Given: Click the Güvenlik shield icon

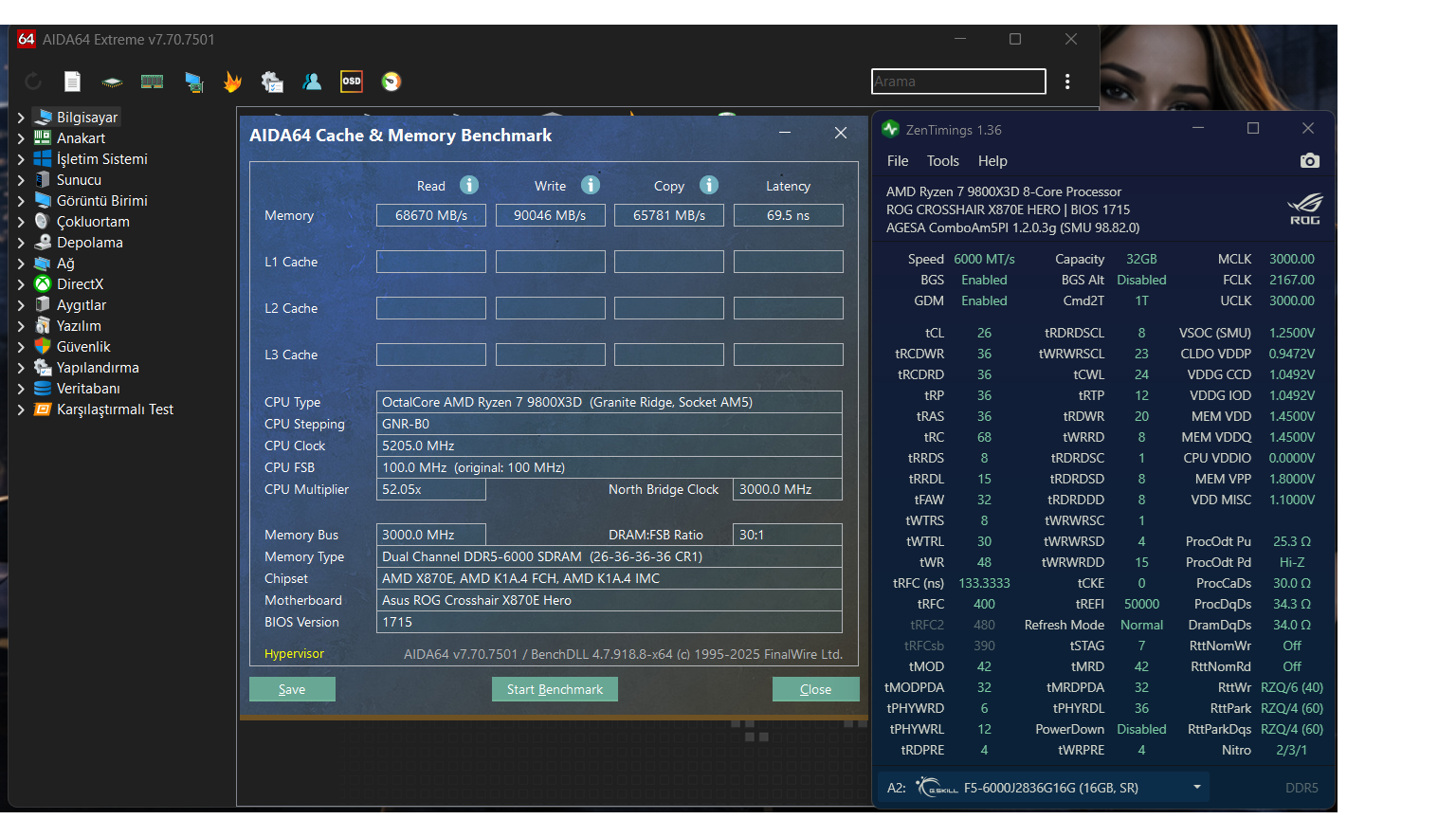Looking at the screenshot, I should (x=43, y=346).
